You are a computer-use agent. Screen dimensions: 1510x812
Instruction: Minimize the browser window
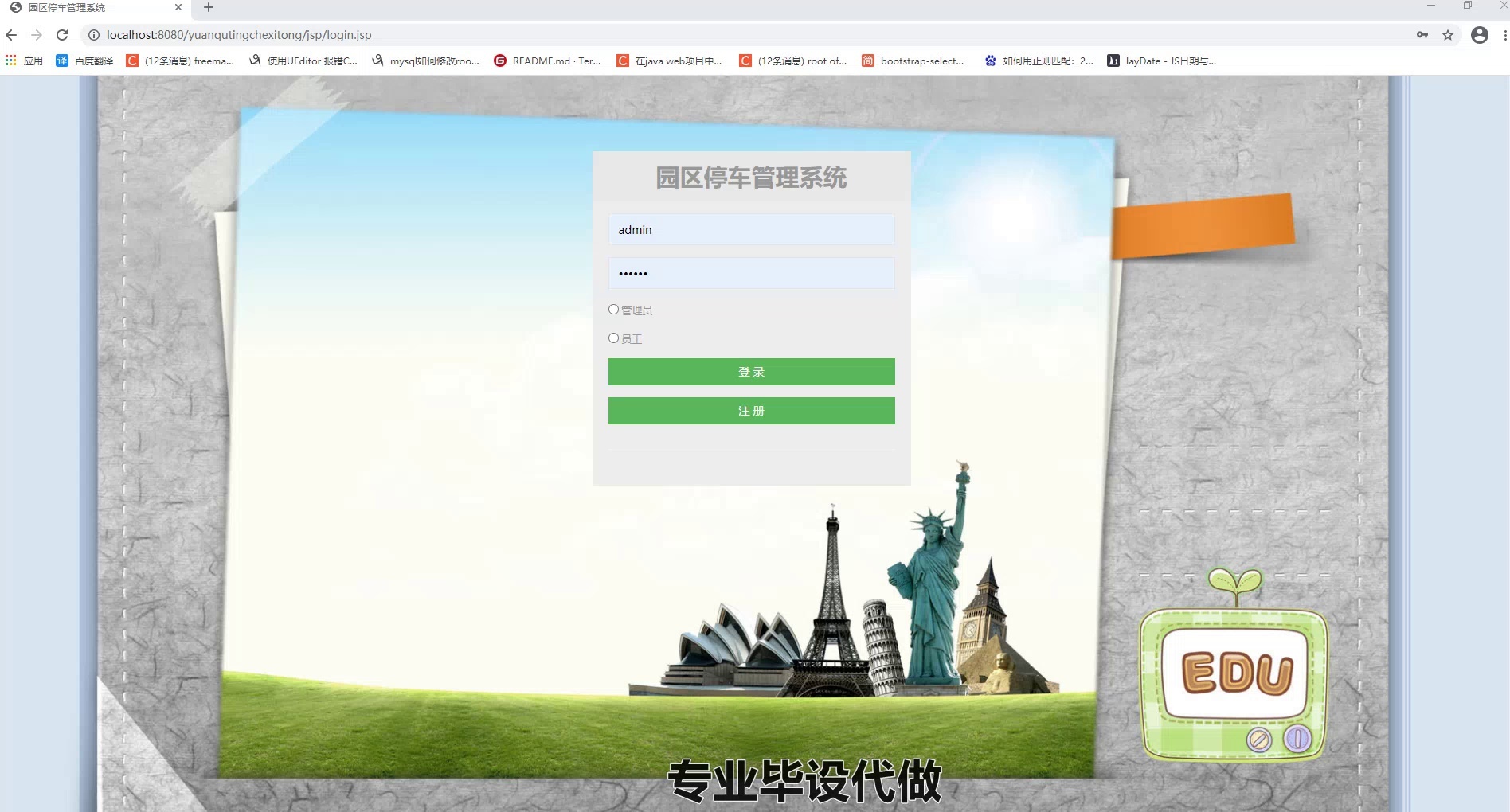click(x=1431, y=6)
